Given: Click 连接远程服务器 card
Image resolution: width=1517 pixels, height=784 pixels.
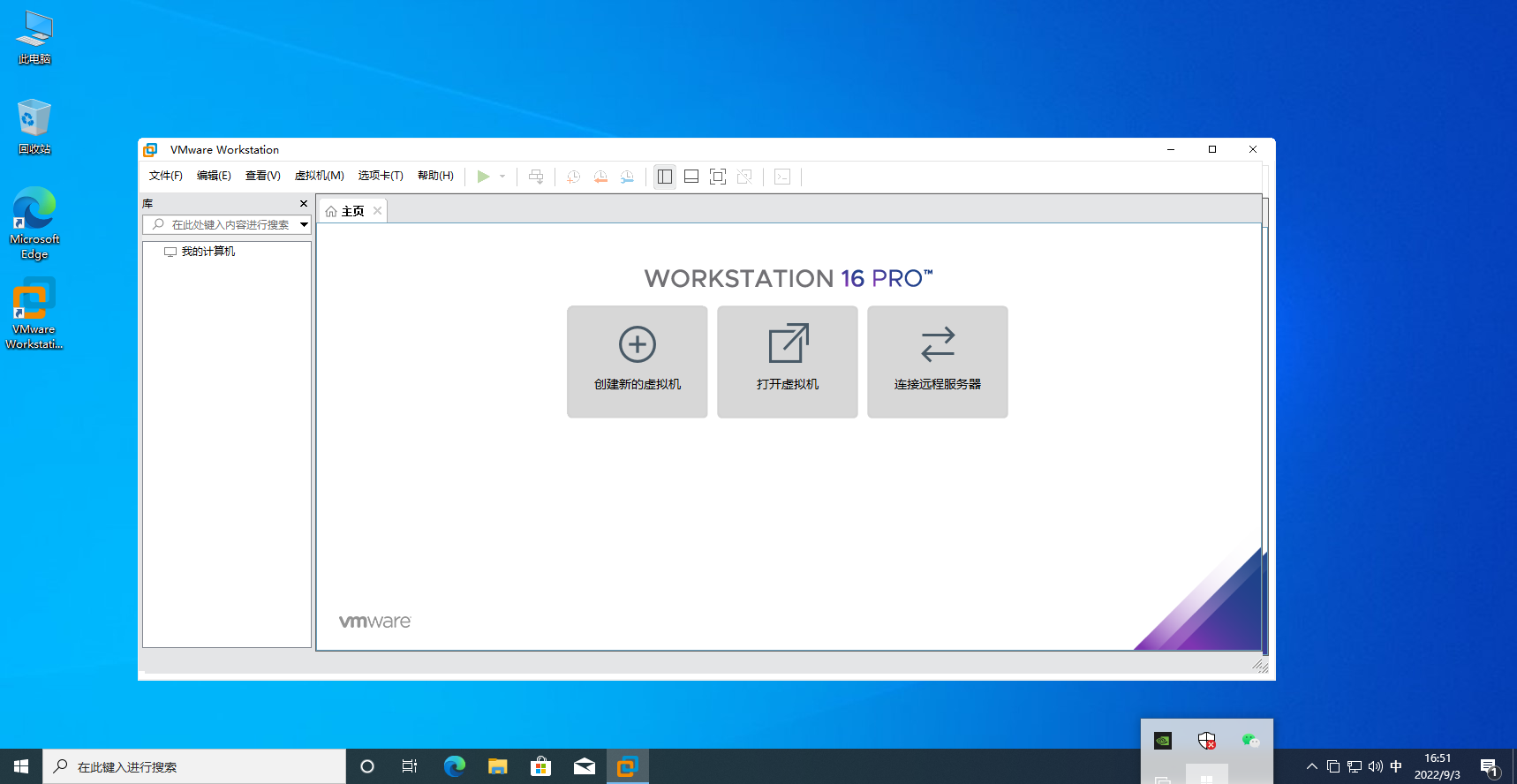Looking at the screenshot, I should click(938, 362).
